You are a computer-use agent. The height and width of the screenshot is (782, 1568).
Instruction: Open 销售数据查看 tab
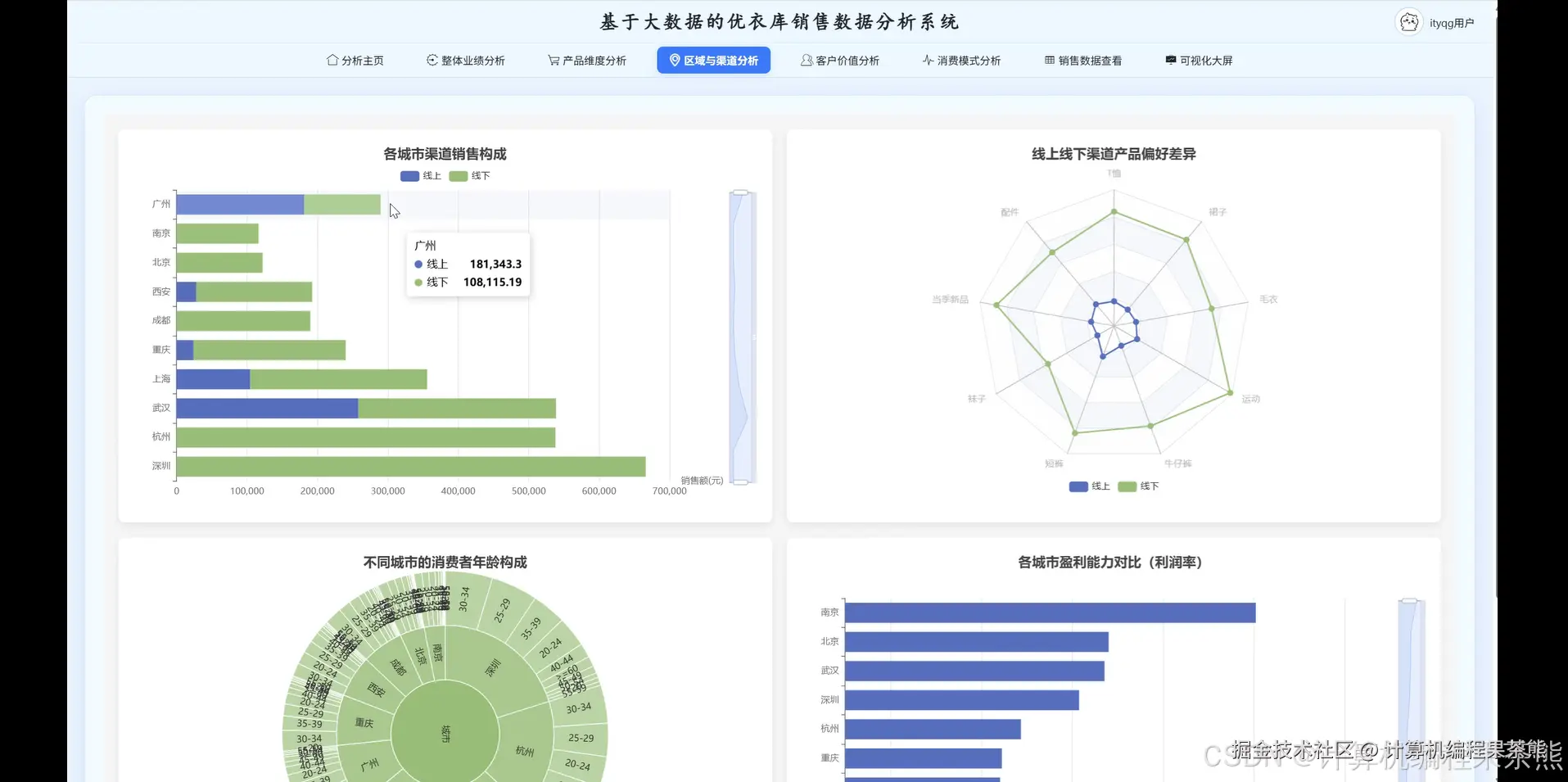click(1083, 60)
